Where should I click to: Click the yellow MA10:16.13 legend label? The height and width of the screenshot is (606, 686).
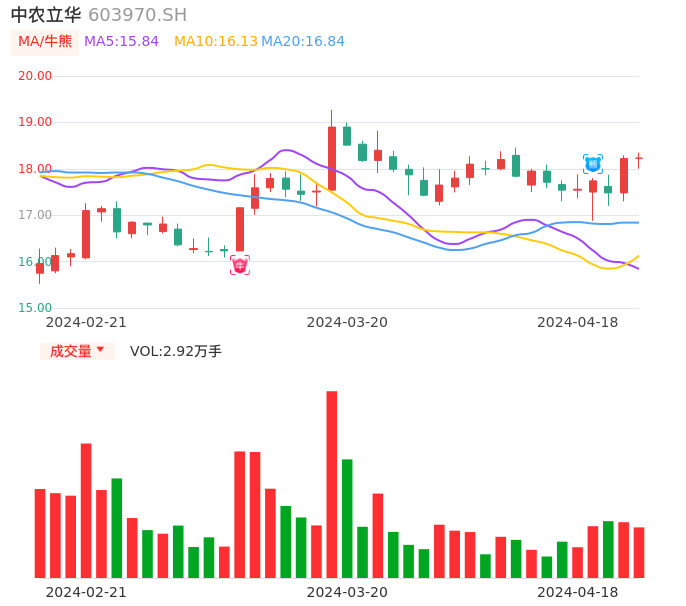click(216, 42)
